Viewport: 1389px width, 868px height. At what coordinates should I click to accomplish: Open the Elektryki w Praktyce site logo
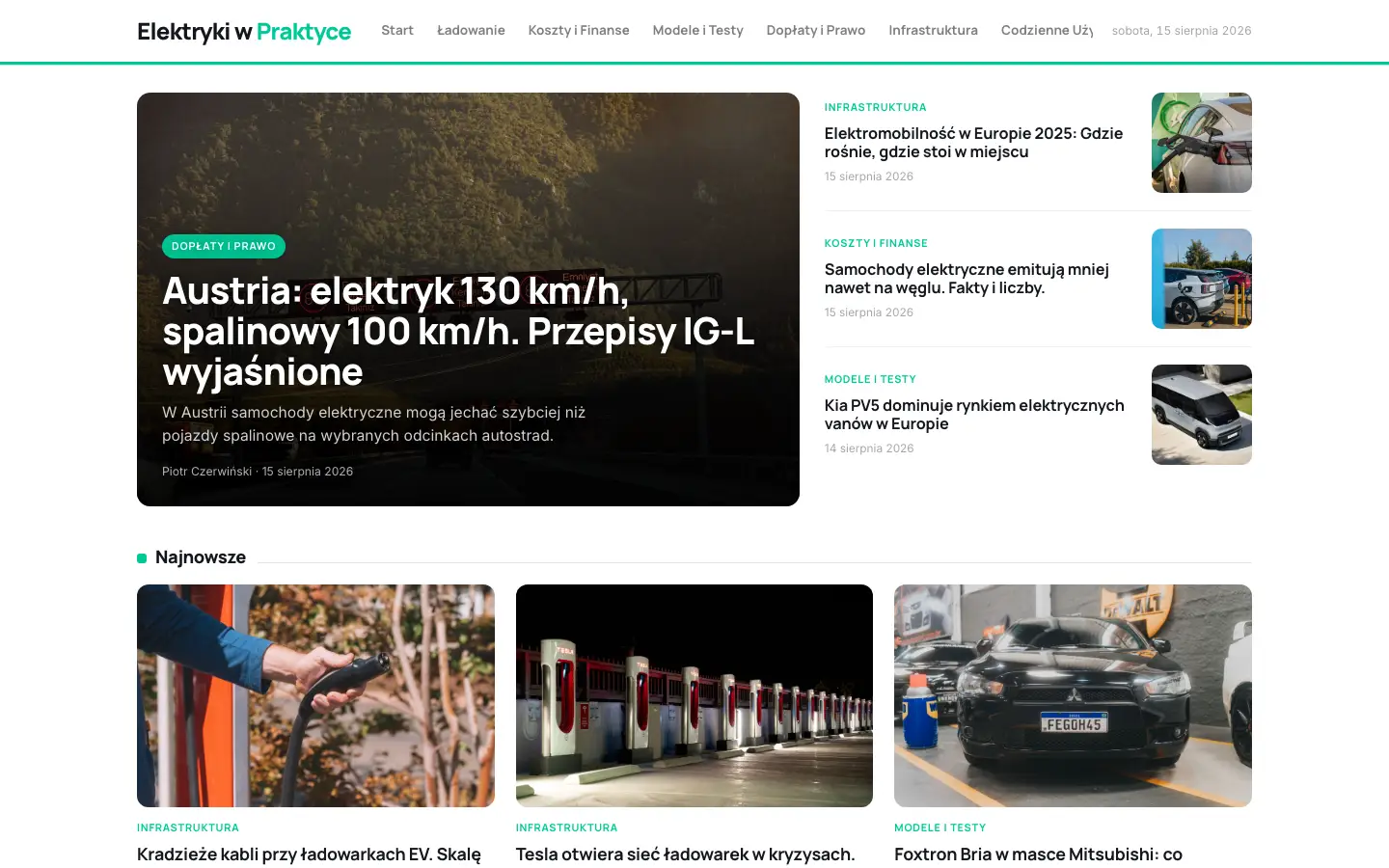click(244, 32)
